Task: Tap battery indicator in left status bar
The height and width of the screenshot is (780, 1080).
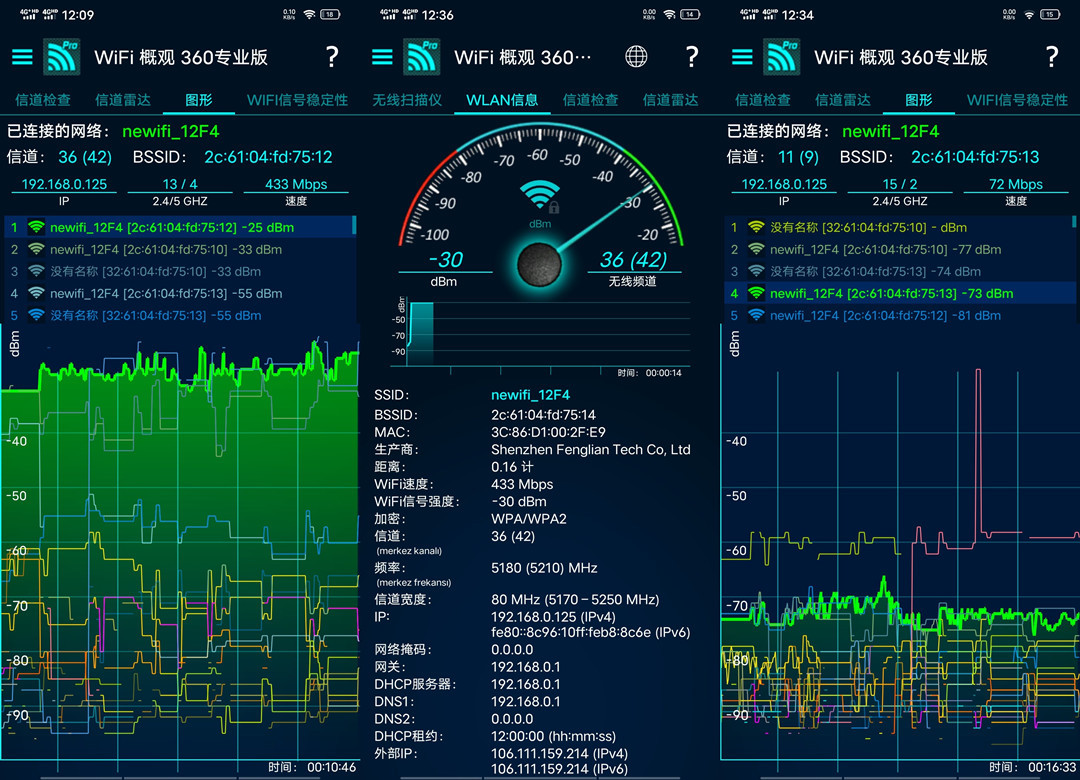Action: (330, 14)
